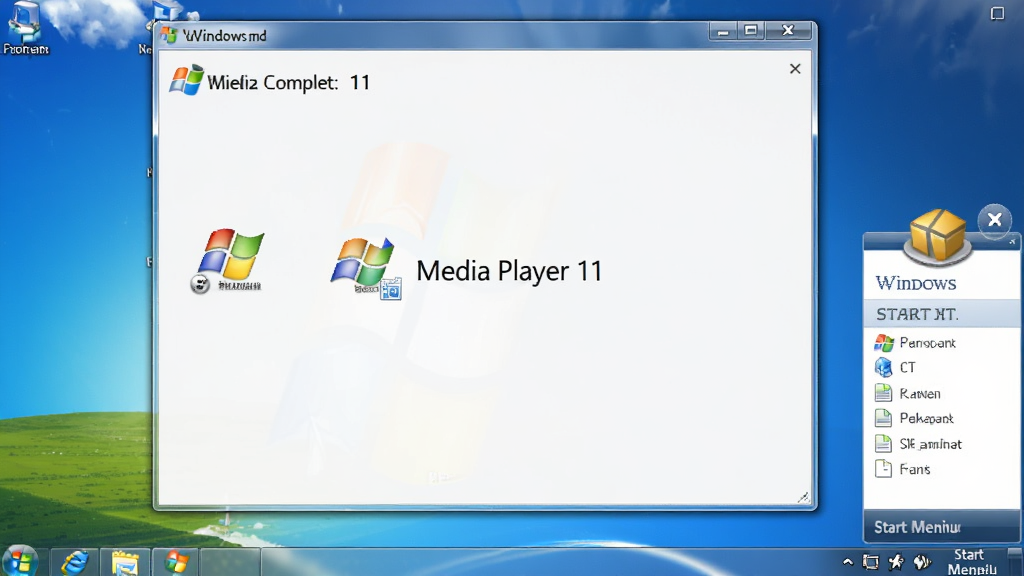The image size is (1024, 576).
Task: Select the 'START HT.' header
Action: click(942, 314)
